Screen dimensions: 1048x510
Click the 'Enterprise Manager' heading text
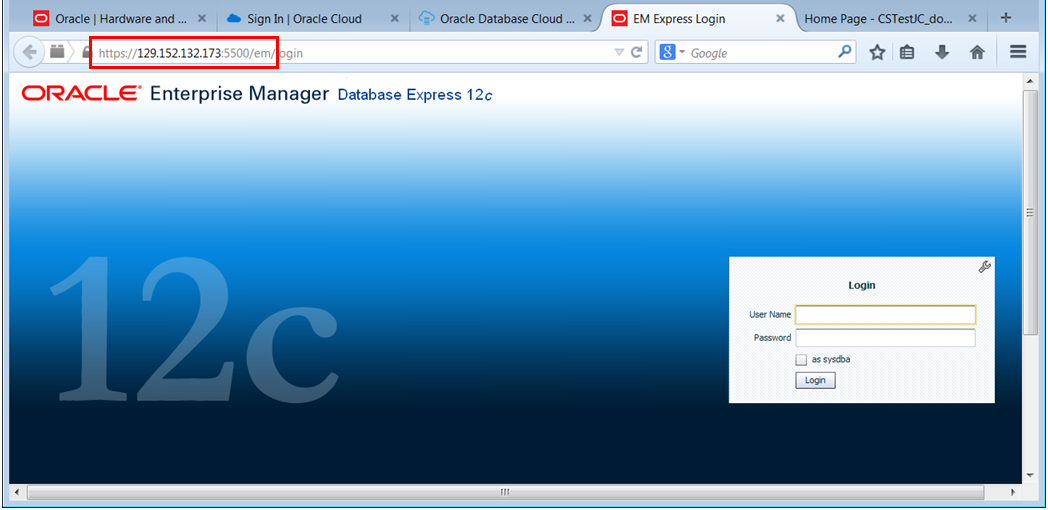[x=240, y=94]
